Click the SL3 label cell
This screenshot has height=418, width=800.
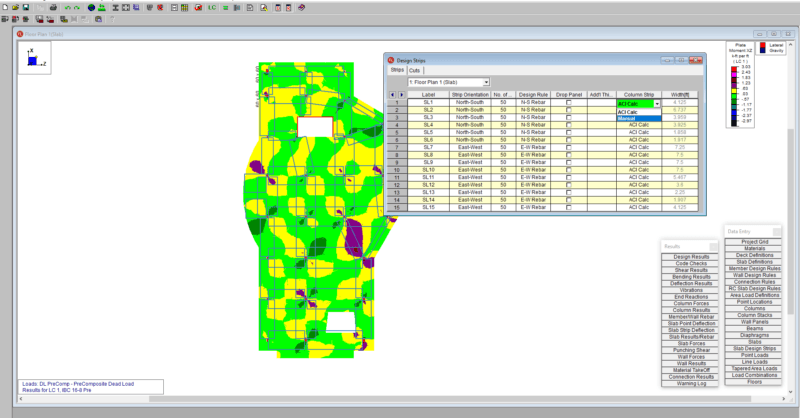[x=428, y=117]
